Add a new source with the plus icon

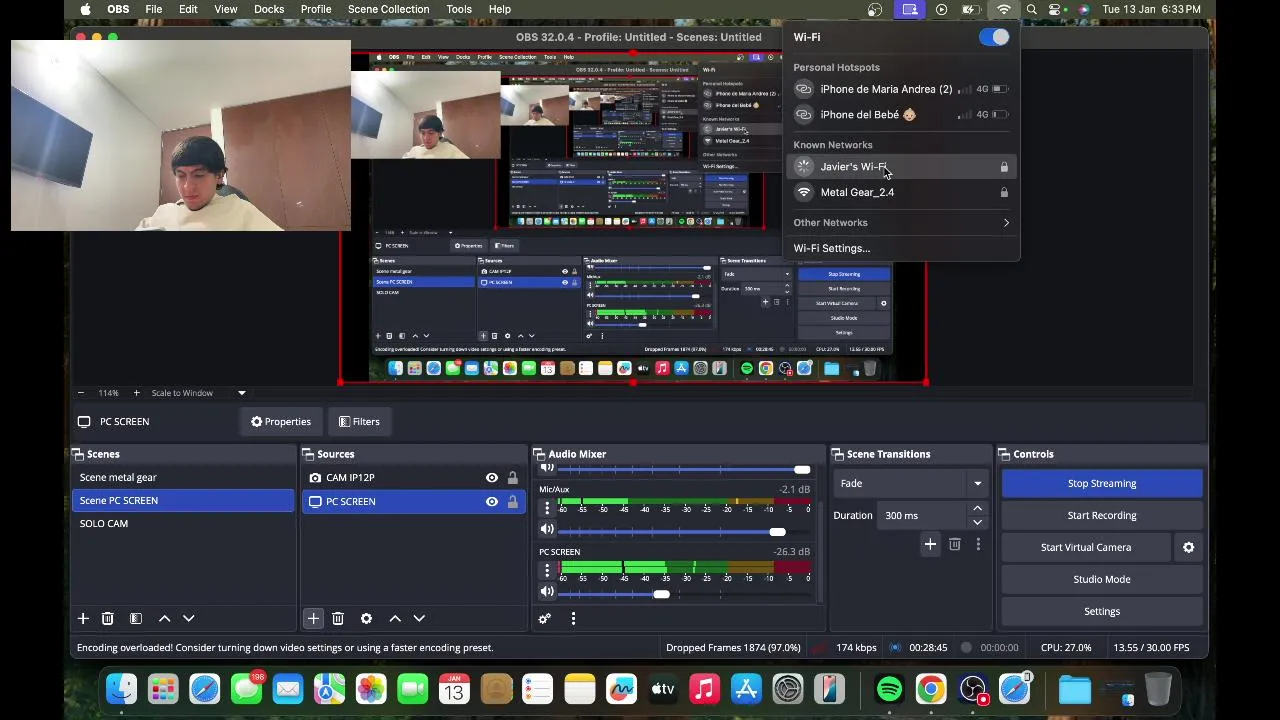point(313,619)
